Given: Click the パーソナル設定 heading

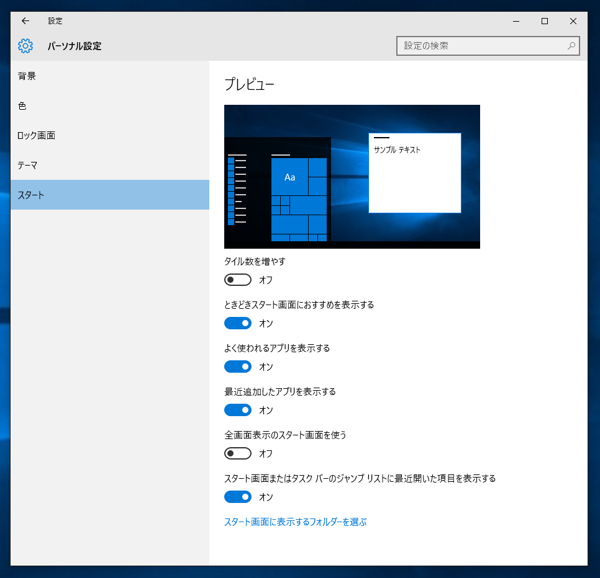Looking at the screenshot, I should [75, 46].
